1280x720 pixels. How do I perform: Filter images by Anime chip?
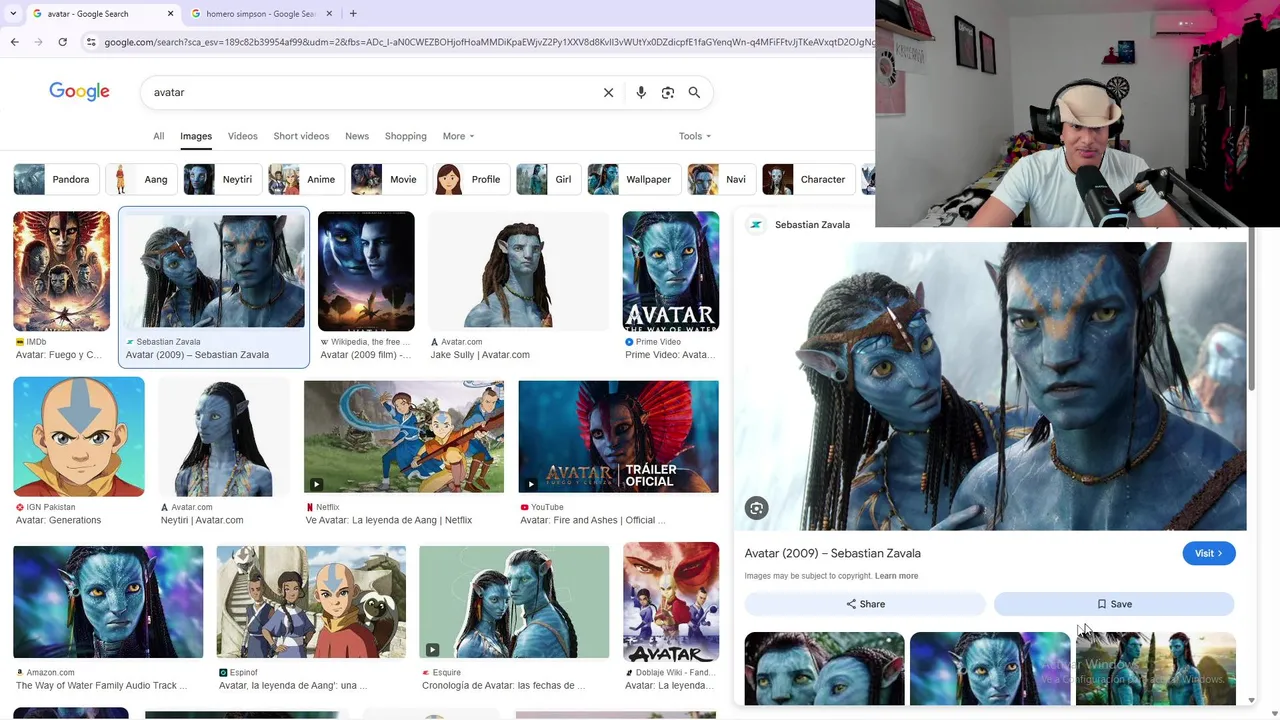[x=306, y=179]
